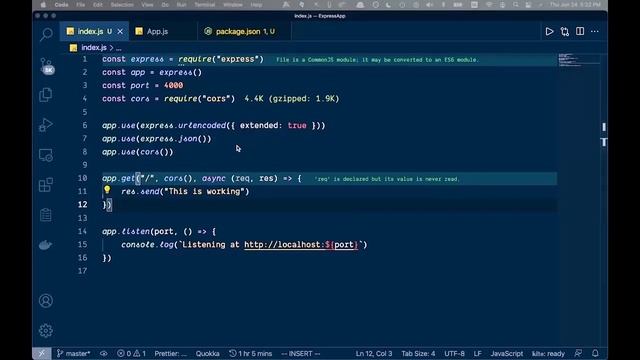
Task: Click the date and time in menu bar
Action: [575, 5]
